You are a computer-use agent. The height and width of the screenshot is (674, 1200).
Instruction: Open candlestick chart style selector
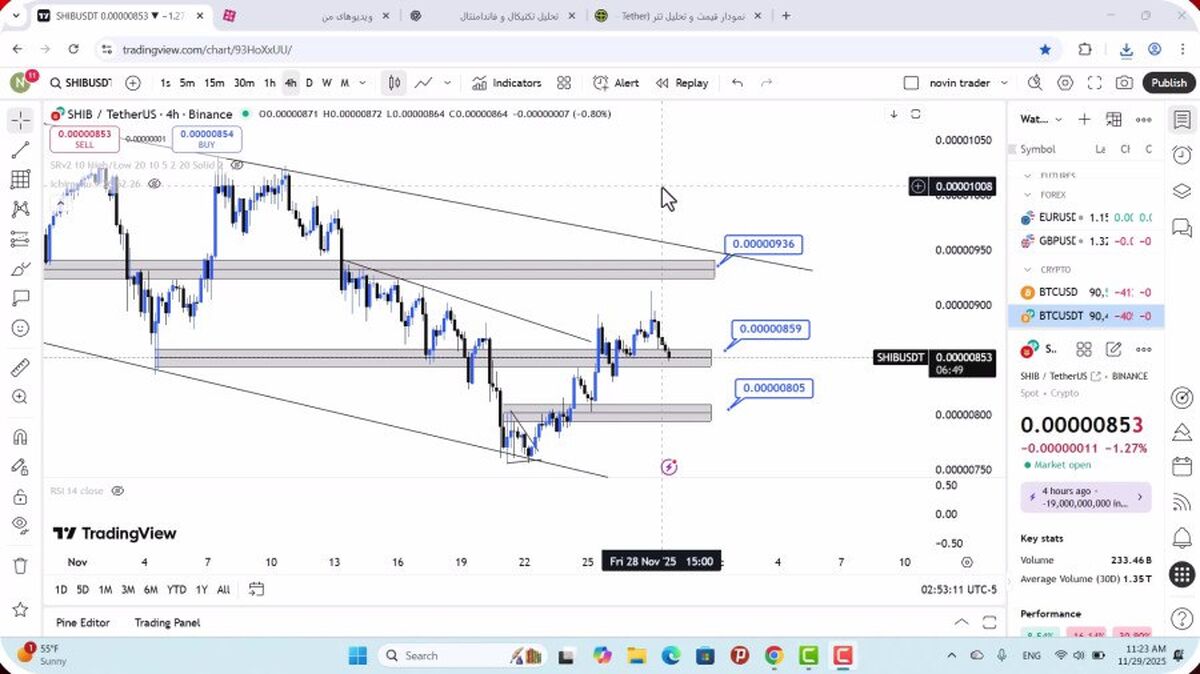(x=395, y=83)
